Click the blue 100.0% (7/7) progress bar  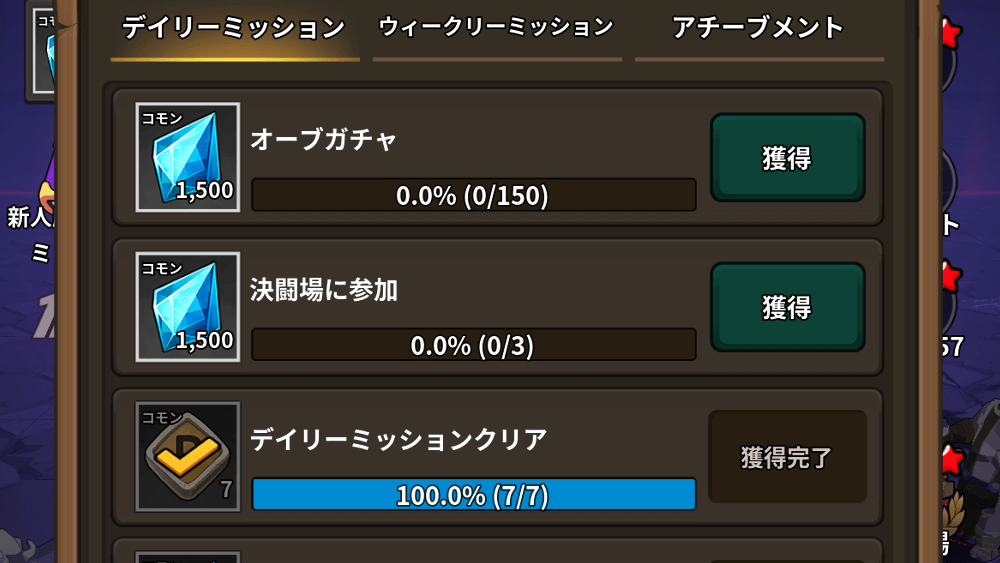click(473, 494)
